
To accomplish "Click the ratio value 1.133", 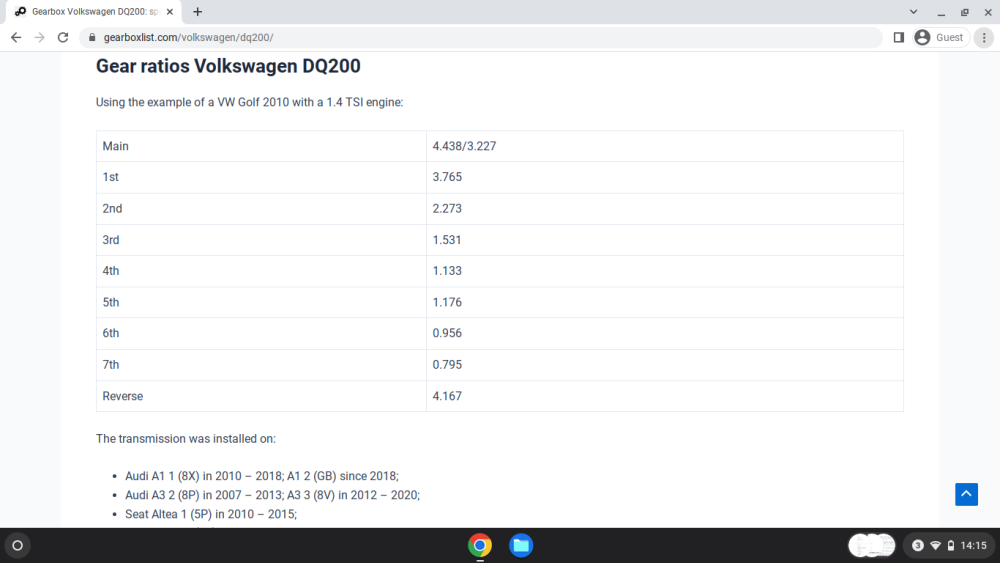I will pos(447,271).
